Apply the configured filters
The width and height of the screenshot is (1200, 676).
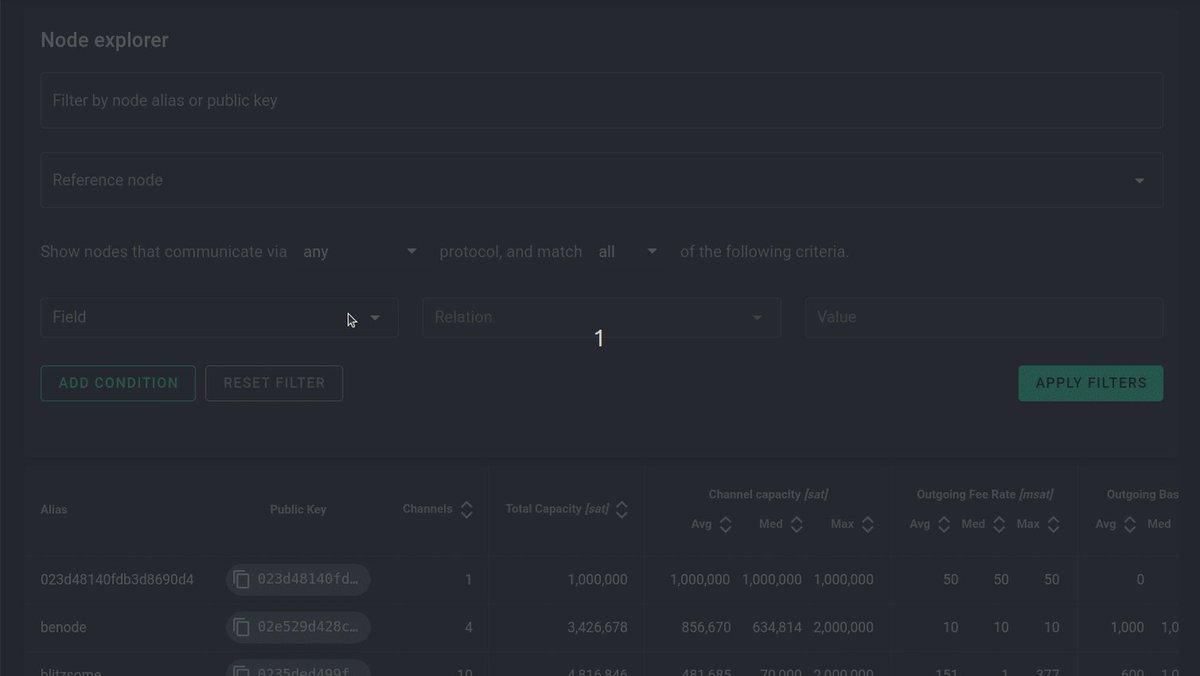(1090, 383)
